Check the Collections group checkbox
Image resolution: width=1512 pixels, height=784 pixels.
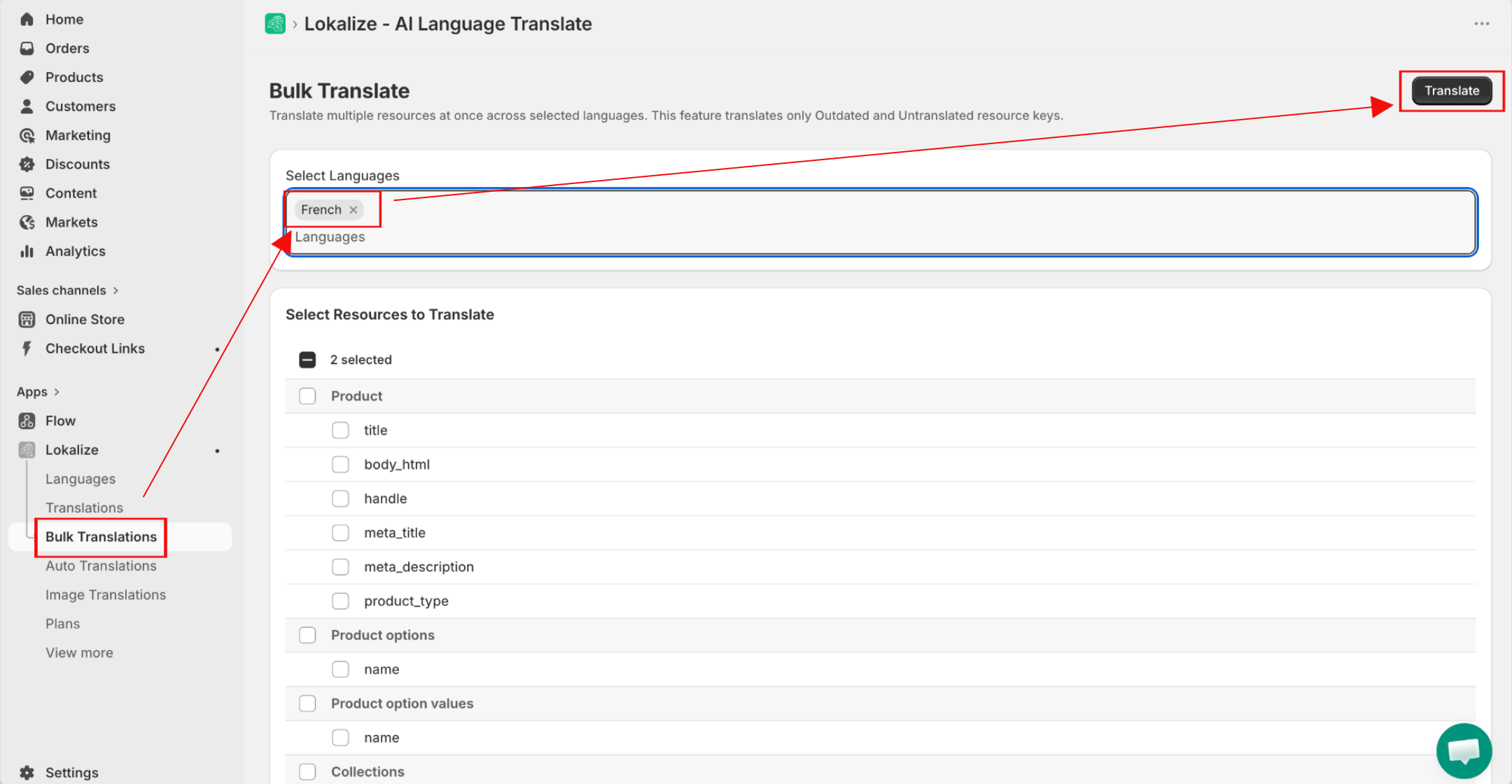pos(307,772)
